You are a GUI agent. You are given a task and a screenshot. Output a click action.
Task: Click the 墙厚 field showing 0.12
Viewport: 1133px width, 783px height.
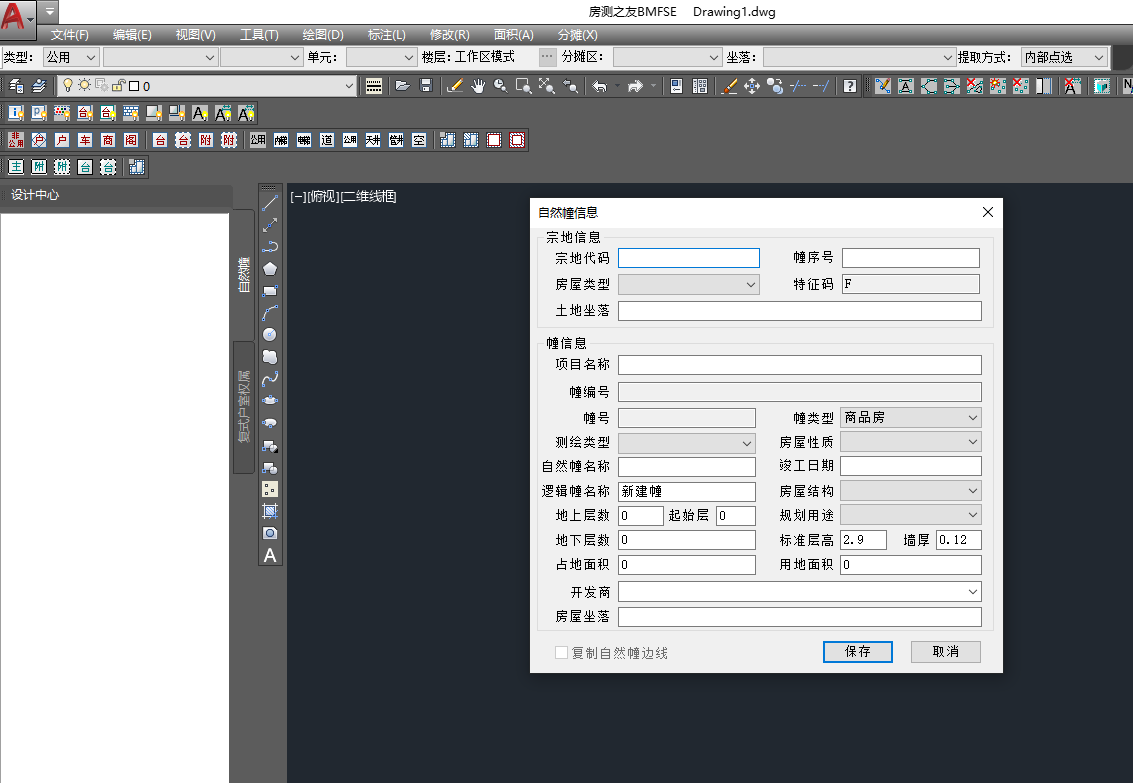click(959, 540)
